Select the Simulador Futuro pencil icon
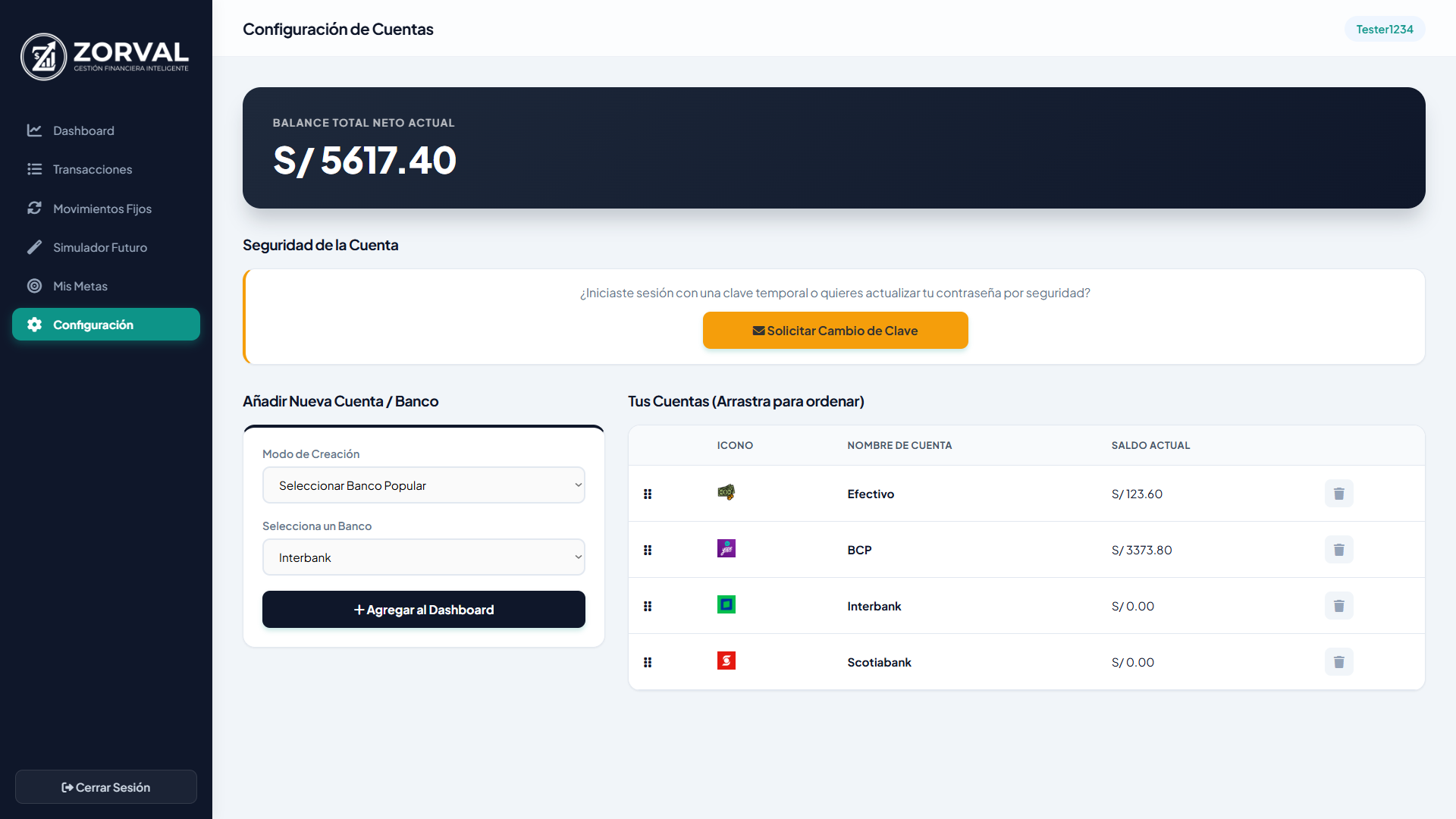Image resolution: width=1456 pixels, height=819 pixels. 35,247
